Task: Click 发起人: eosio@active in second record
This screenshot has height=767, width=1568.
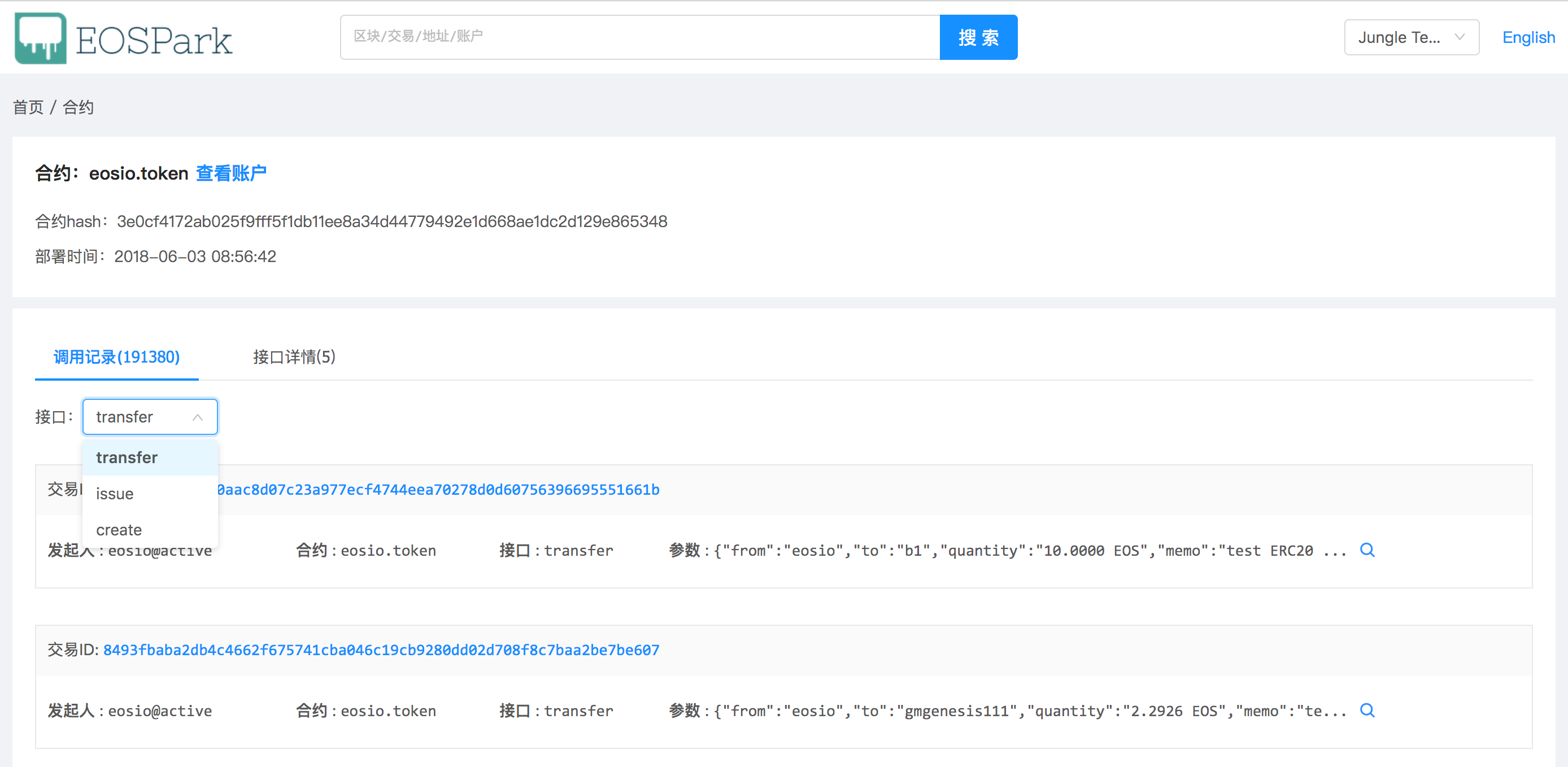Action: click(130, 711)
